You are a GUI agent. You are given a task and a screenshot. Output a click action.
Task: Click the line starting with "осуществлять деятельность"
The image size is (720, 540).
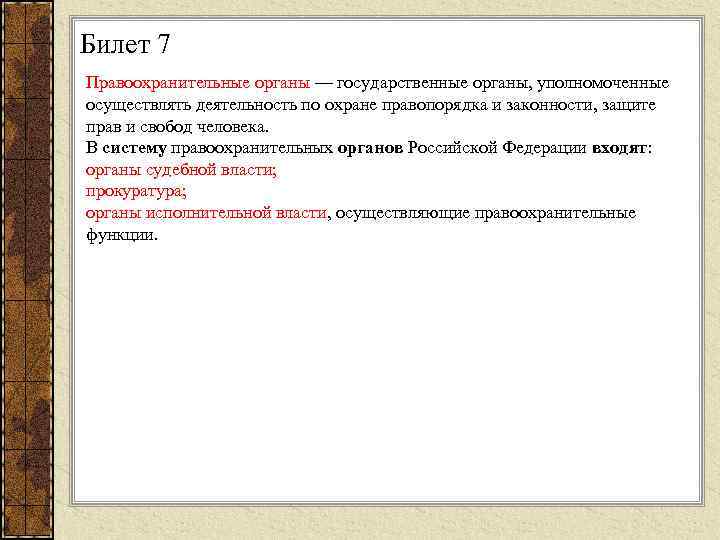point(371,105)
